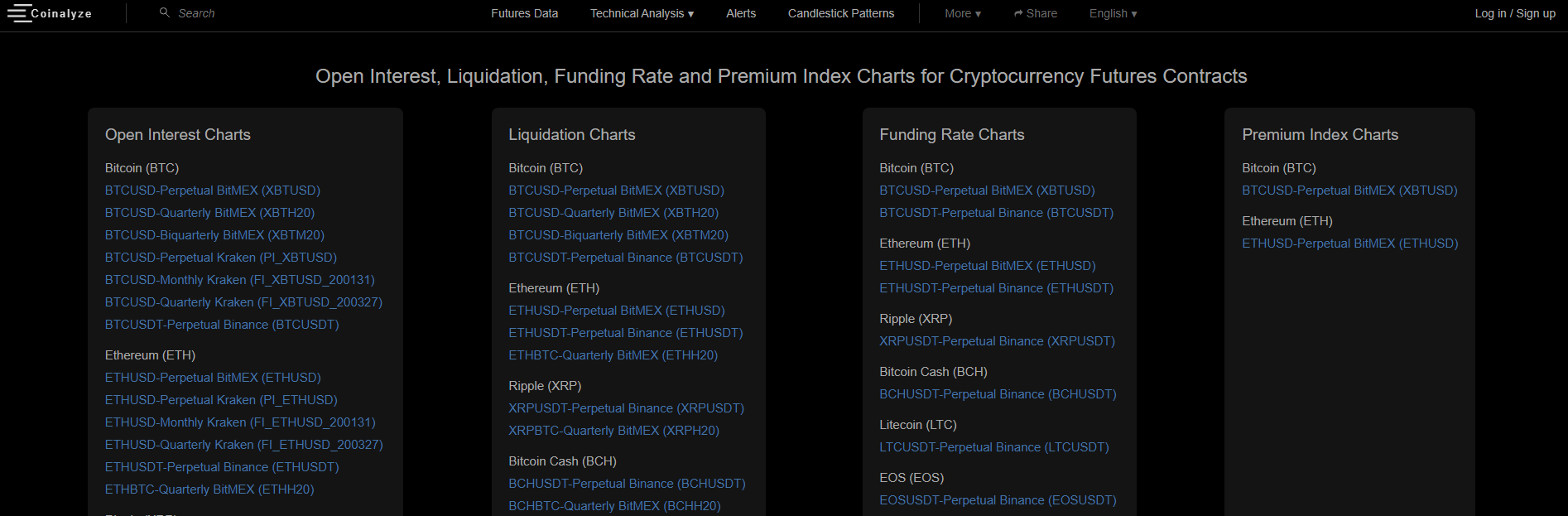Open Liquidation BCHUSDT-Perpetual Binance chart
The height and width of the screenshot is (516, 1568).
pos(627,484)
